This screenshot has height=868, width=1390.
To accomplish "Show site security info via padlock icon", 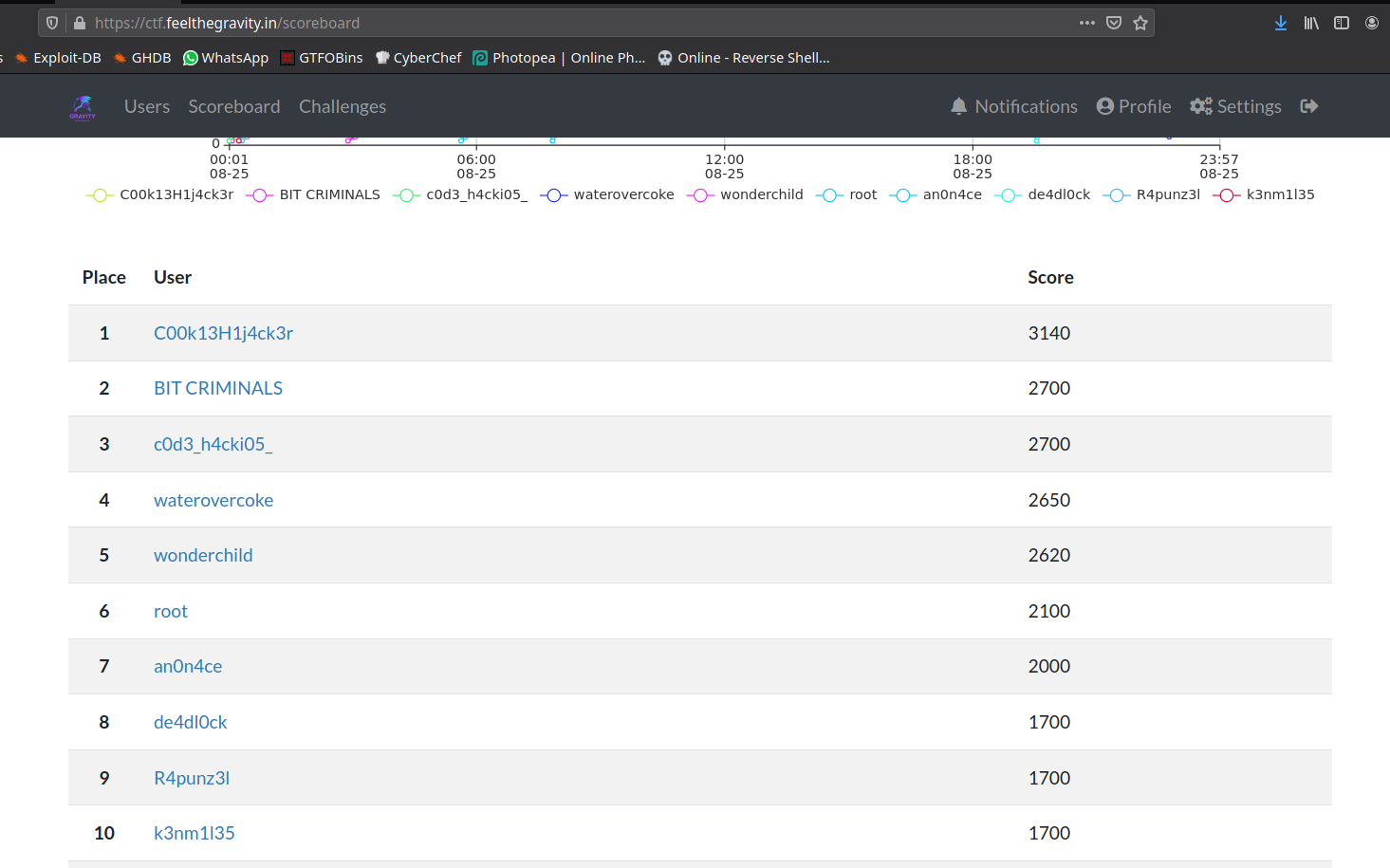I will (x=80, y=23).
